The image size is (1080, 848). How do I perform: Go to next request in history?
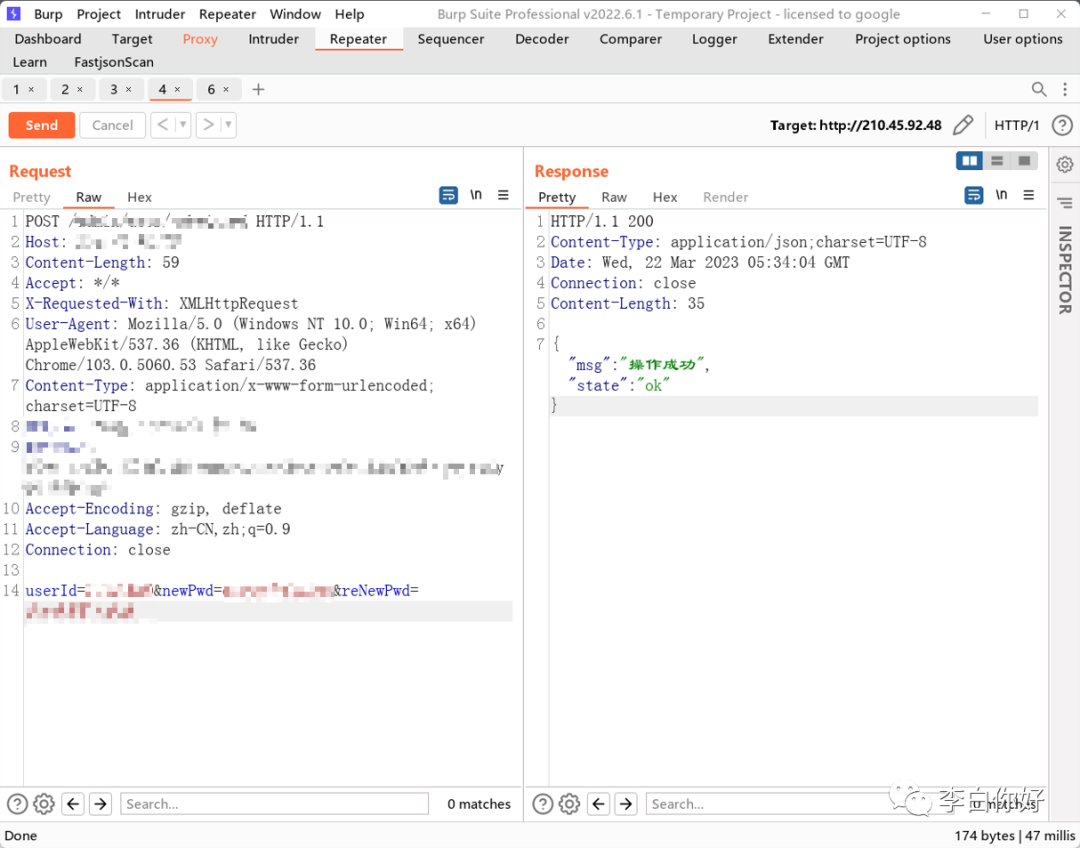point(208,125)
